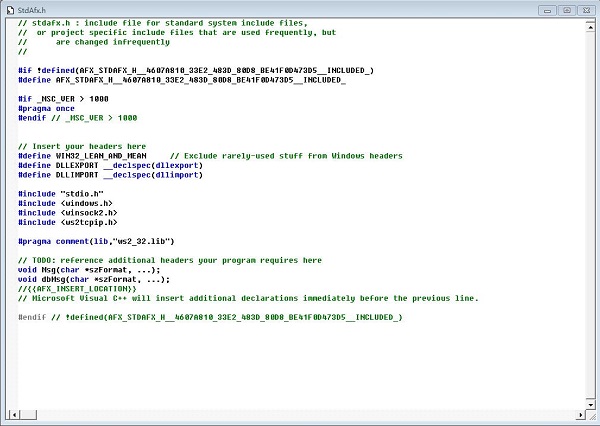Click the "ws2_32.lib" pragma comment
This screenshot has height=426, width=600.
[96, 242]
